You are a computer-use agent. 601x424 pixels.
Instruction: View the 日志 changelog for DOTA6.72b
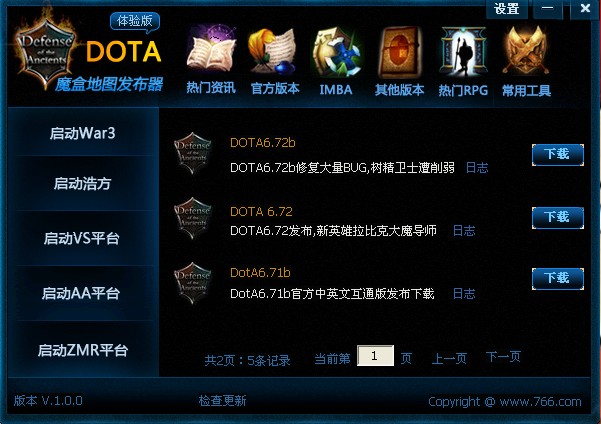pyautogui.click(x=477, y=168)
